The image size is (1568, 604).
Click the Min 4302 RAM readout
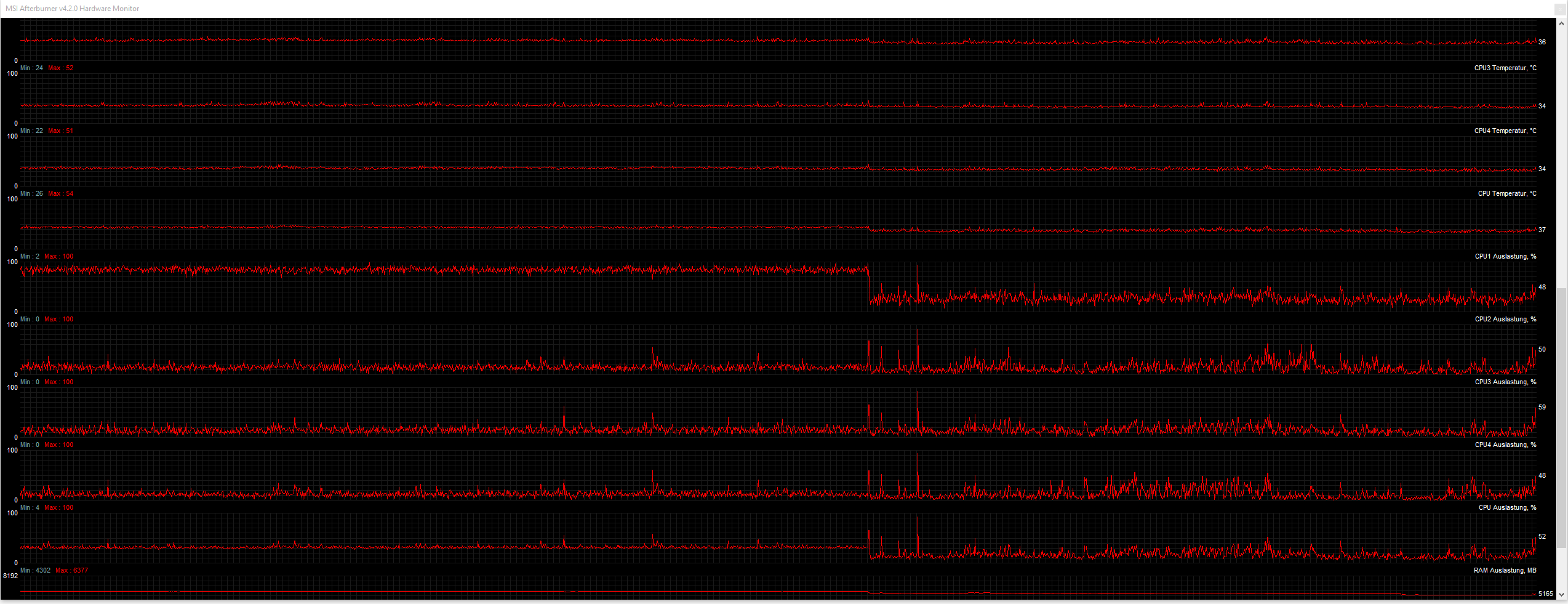click(36, 570)
